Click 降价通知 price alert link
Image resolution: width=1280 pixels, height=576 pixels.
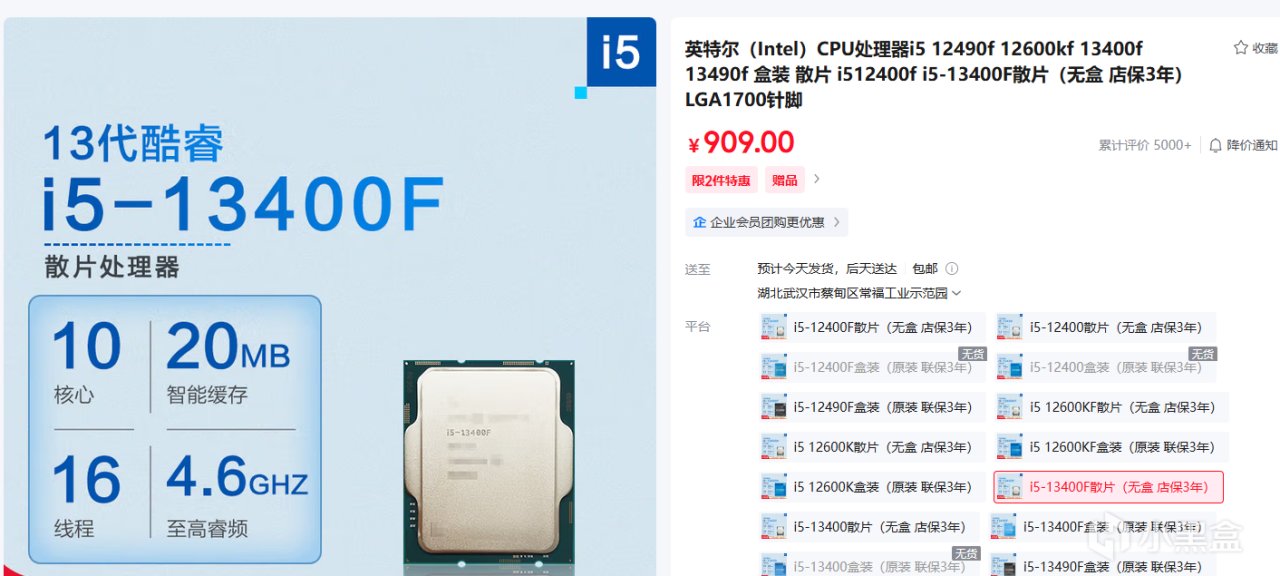point(1243,145)
